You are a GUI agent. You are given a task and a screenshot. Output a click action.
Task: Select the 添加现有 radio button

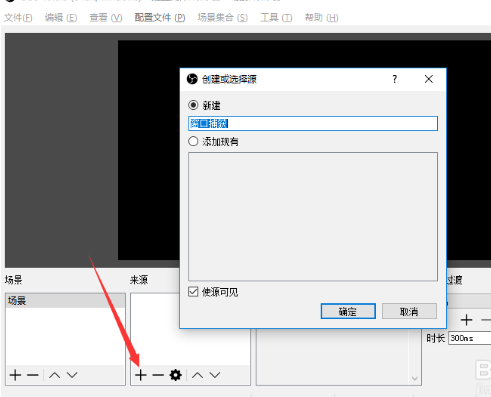point(193,141)
